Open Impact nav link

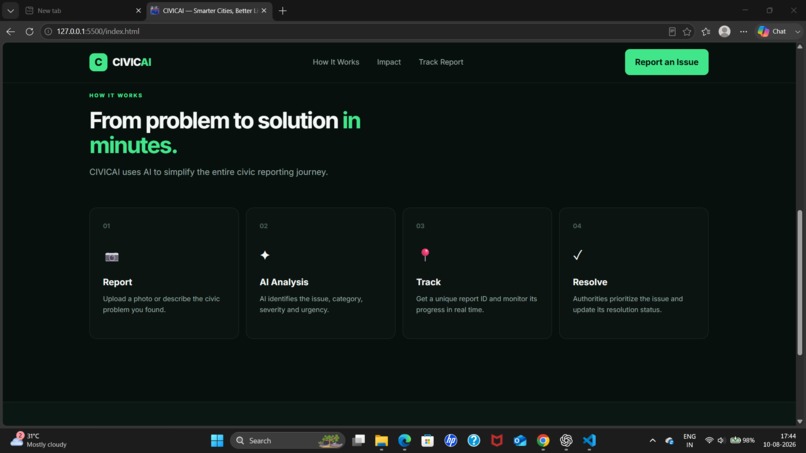[x=389, y=62]
